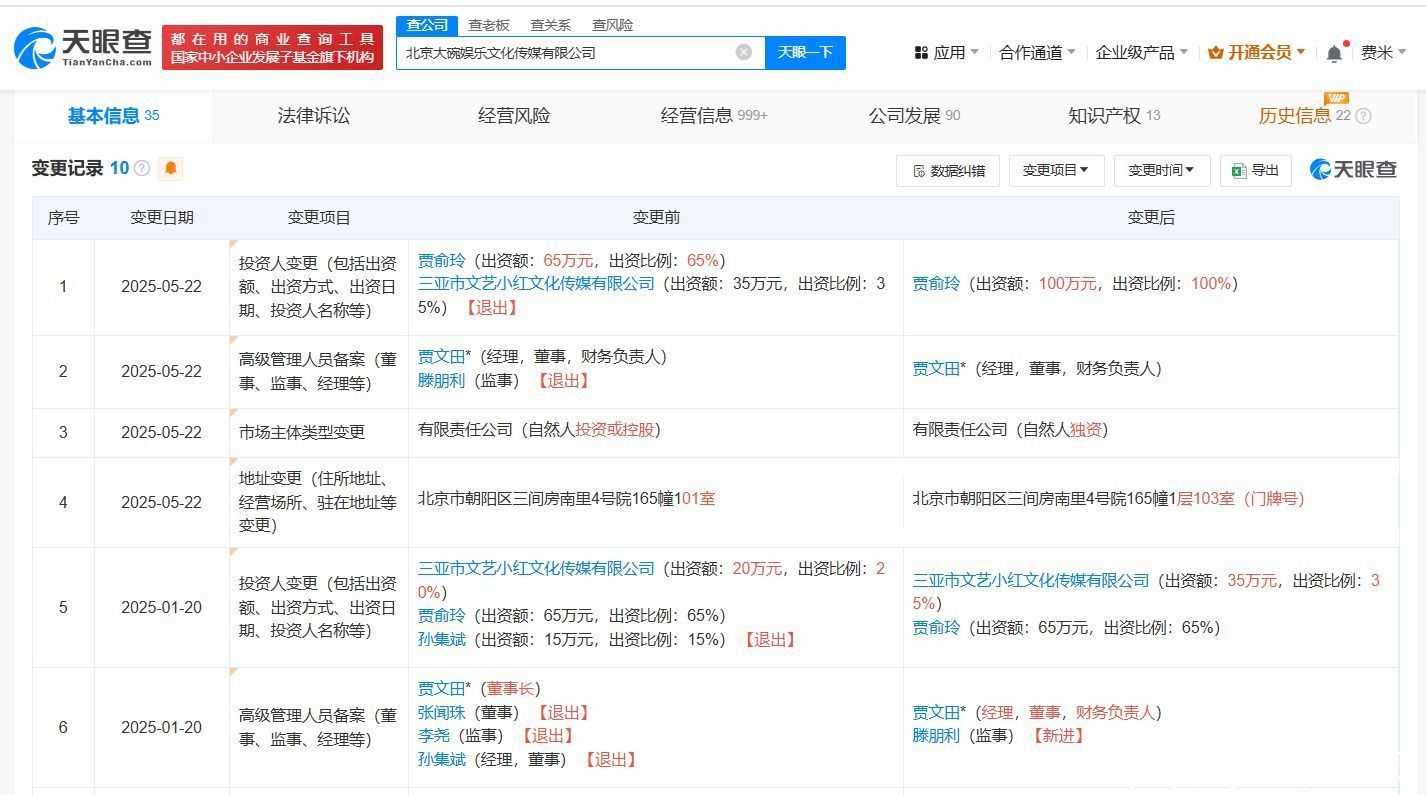Screen dimensions: 1426x795
Task: Click the help icon next to 历史信息 22
Action: [1363, 116]
